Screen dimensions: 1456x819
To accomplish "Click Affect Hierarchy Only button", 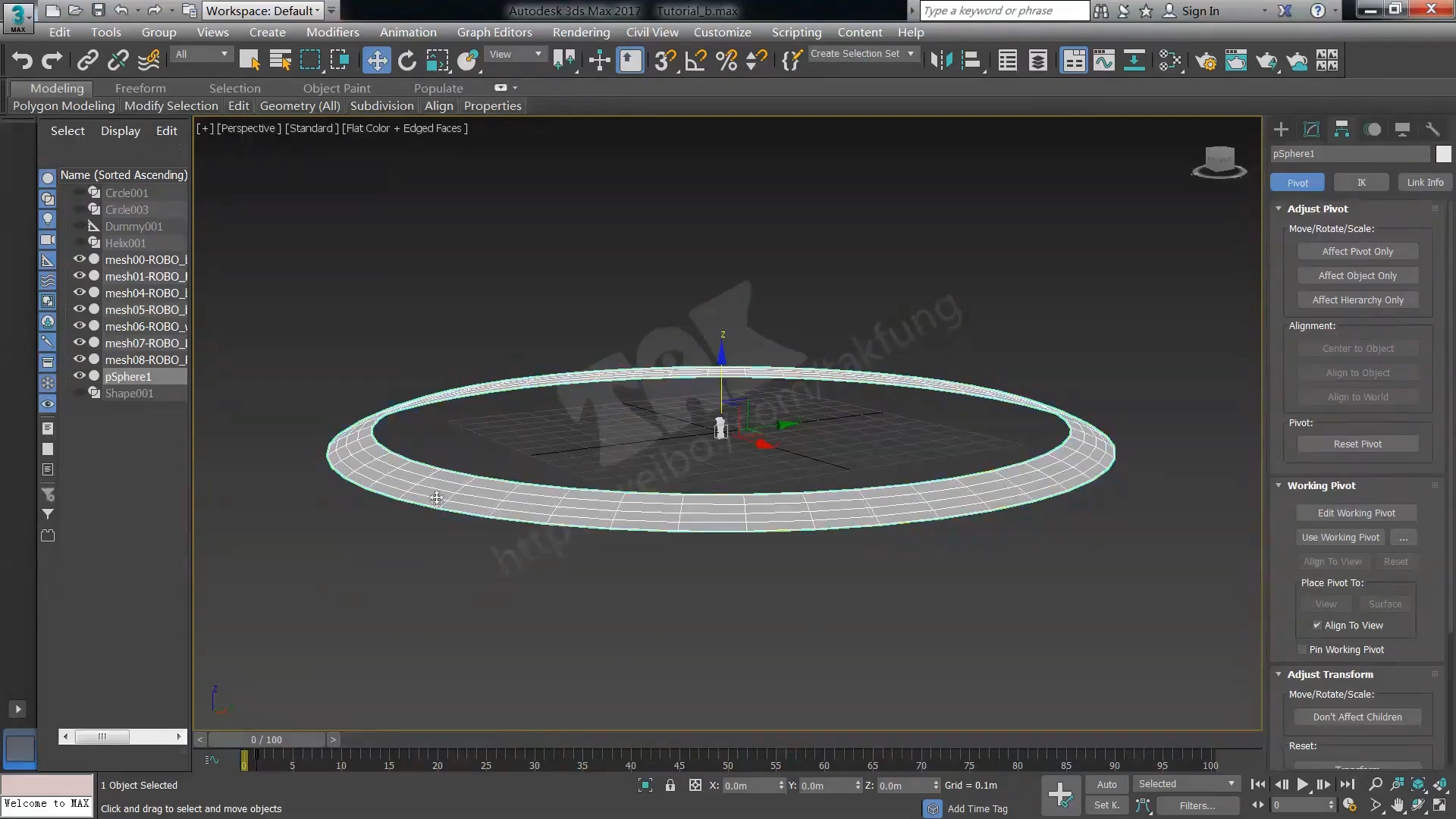I will pos(1357,300).
